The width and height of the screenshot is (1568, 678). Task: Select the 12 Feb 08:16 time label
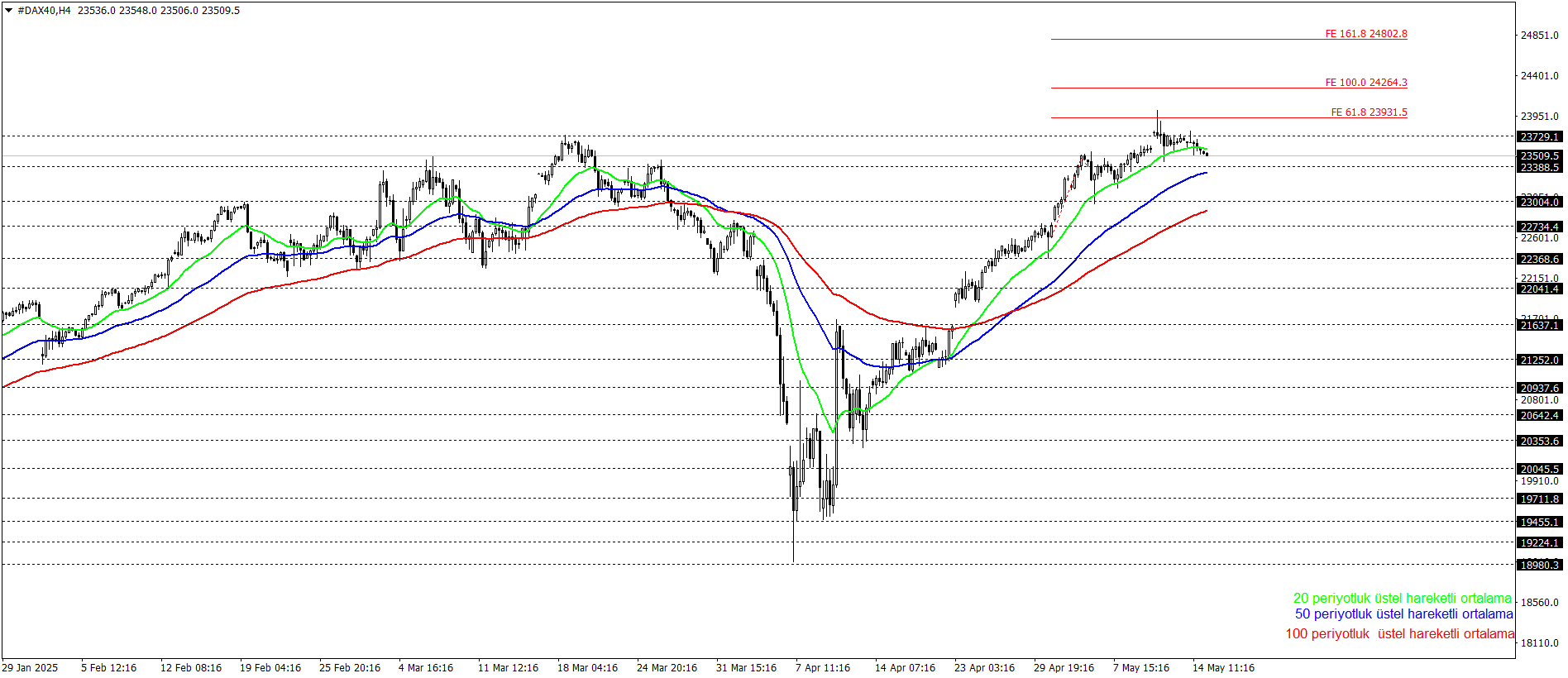(191, 668)
